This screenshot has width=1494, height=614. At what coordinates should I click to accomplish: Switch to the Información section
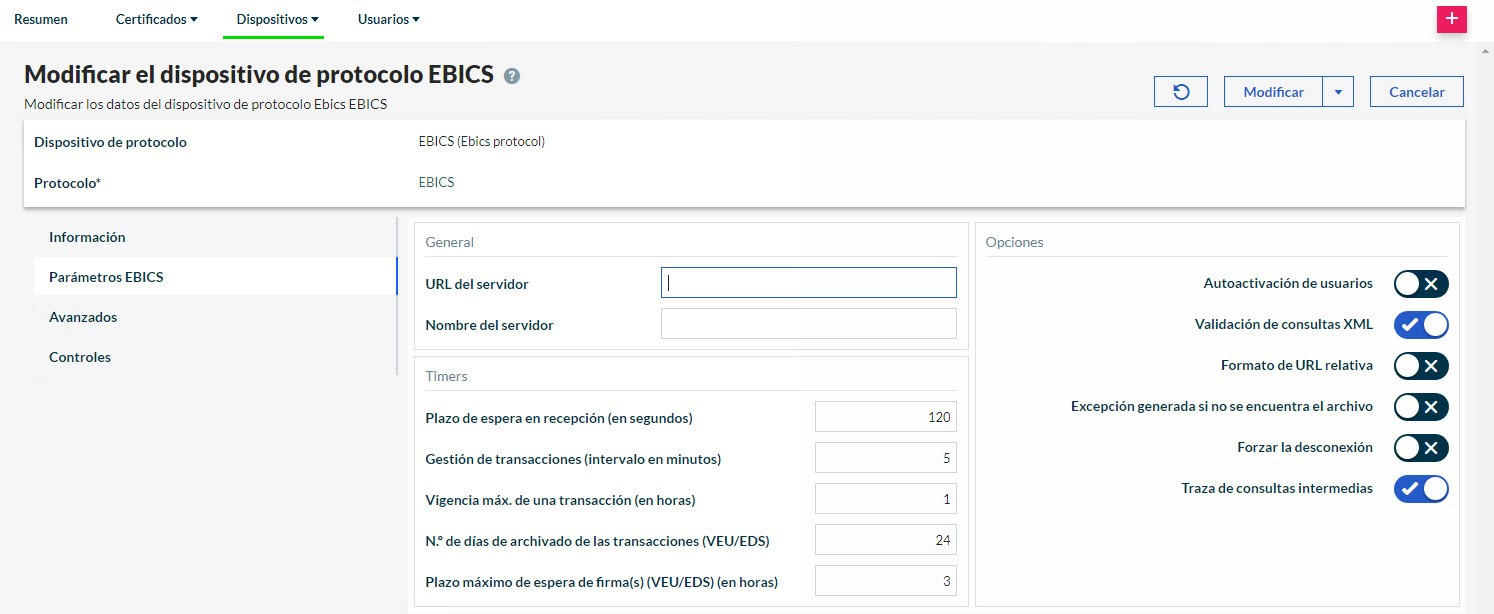87,237
